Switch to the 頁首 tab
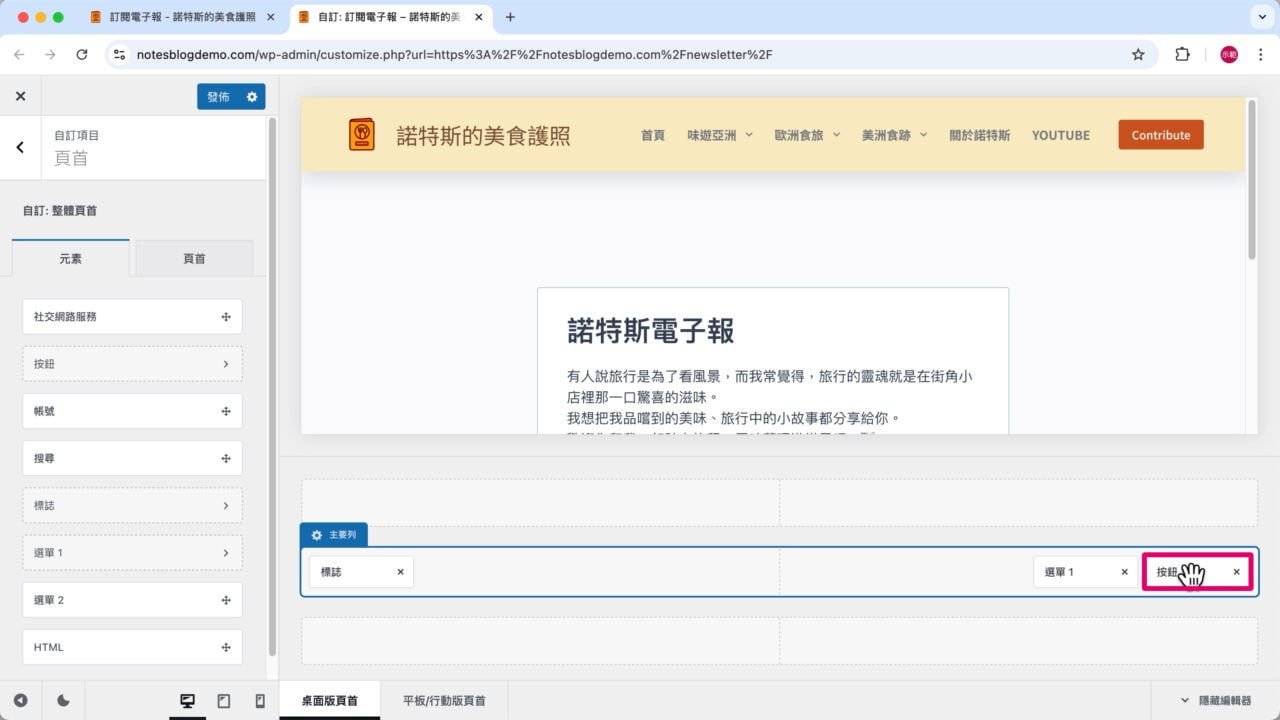This screenshot has height=720, width=1280. point(194,258)
